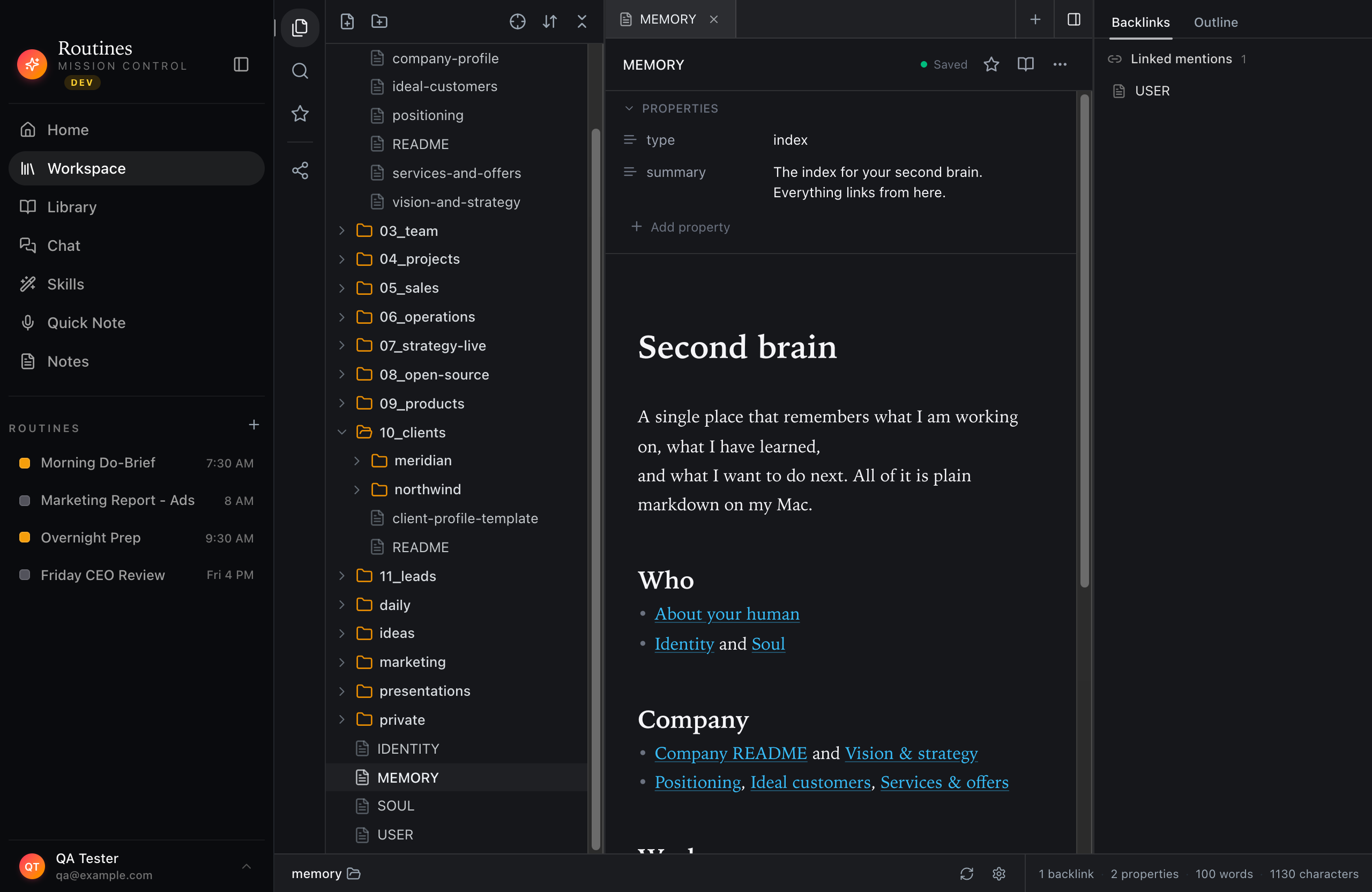Create a new folder icon
This screenshot has height=892, width=1372.
point(379,21)
